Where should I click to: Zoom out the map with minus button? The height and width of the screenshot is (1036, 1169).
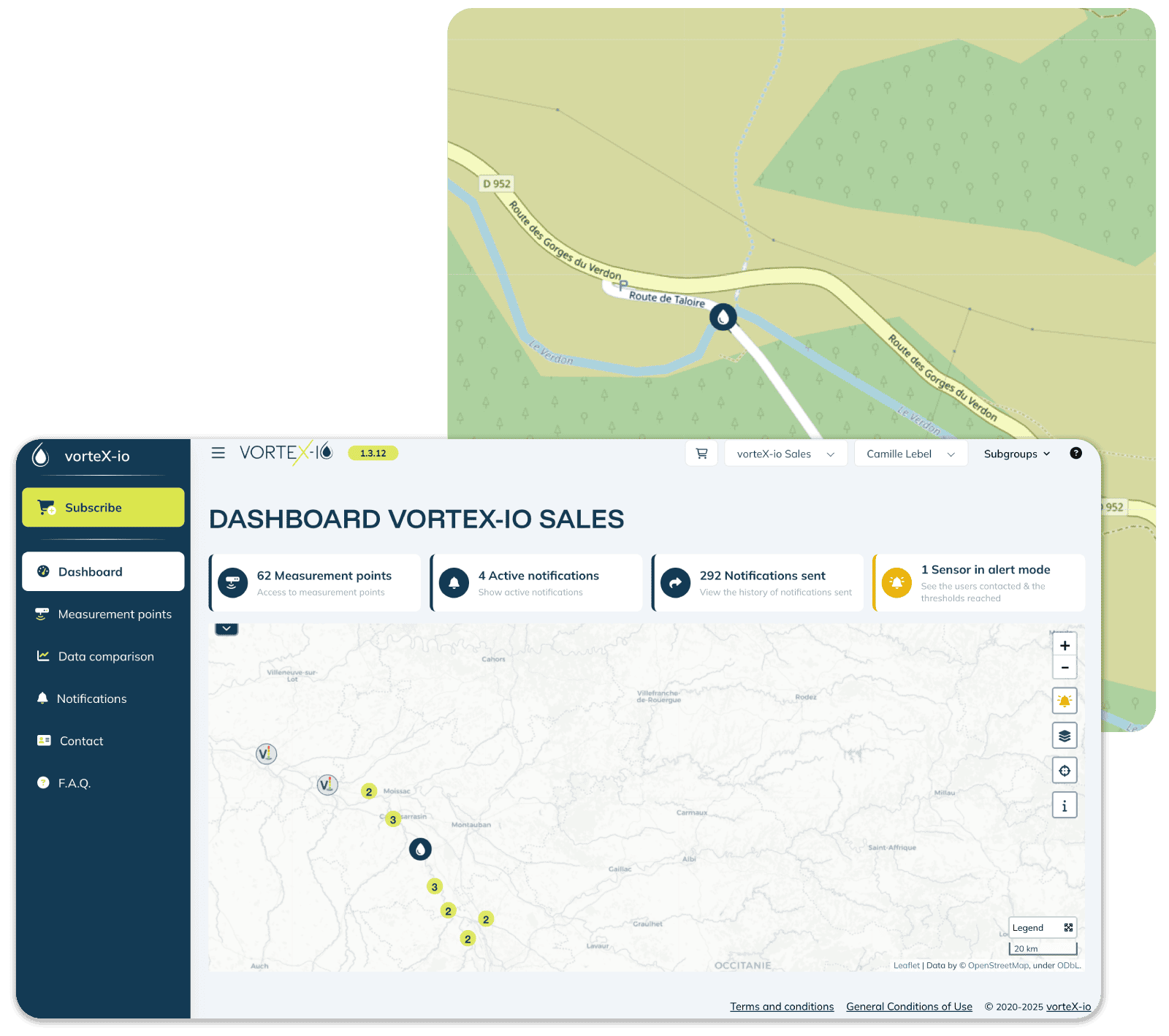pyautogui.click(x=1065, y=667)
